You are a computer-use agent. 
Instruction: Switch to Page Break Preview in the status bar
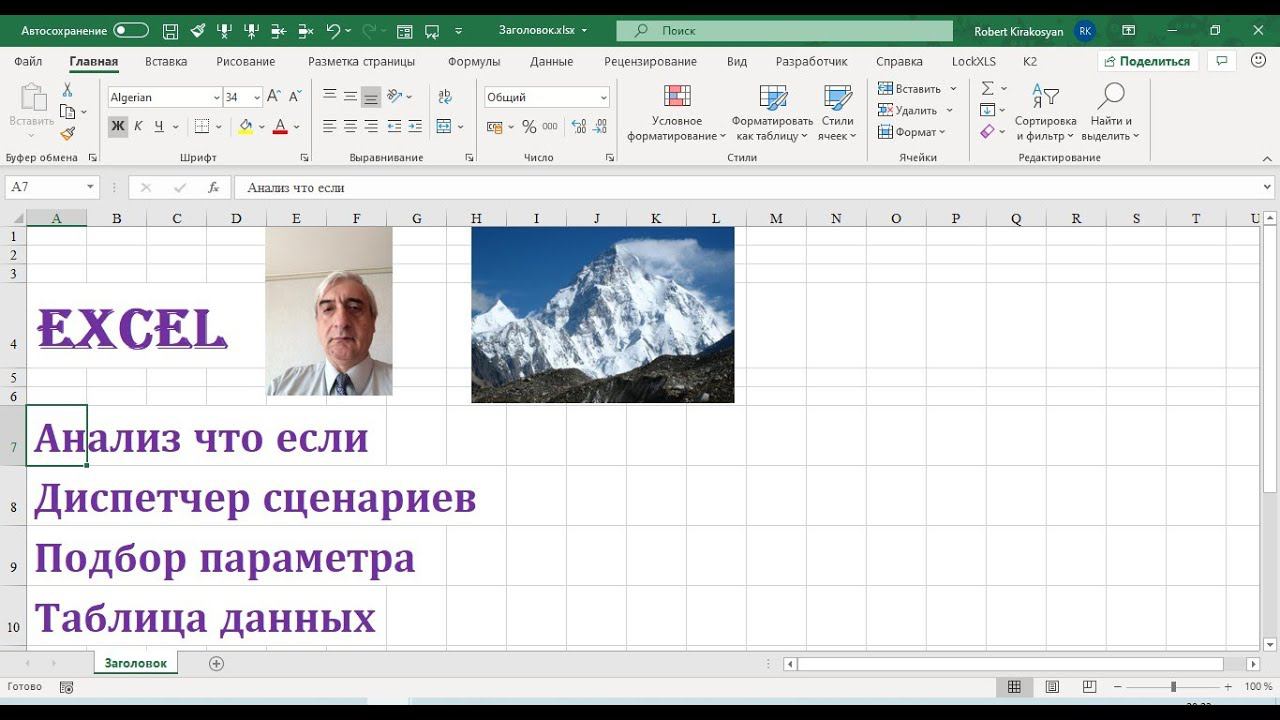pos(1090,687)
